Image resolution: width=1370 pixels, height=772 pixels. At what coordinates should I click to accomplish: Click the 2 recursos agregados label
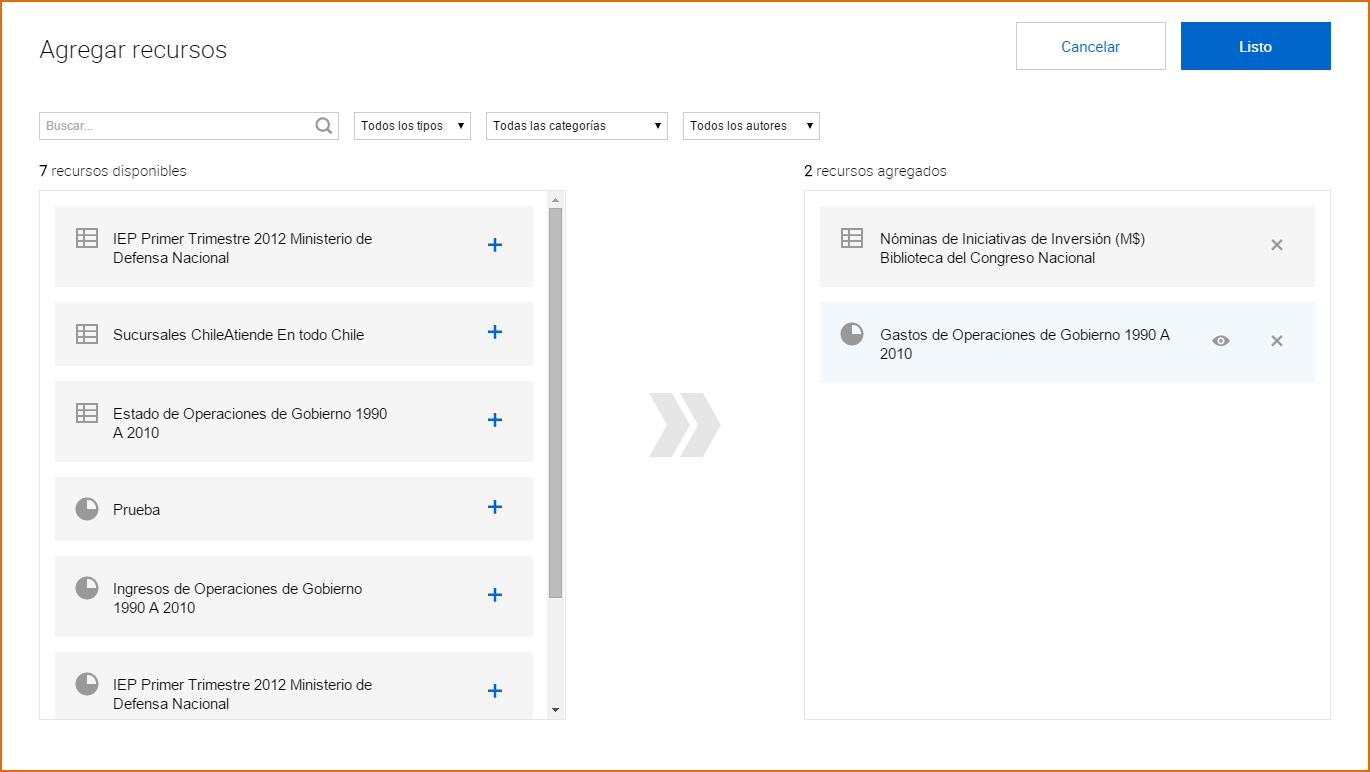875,171
